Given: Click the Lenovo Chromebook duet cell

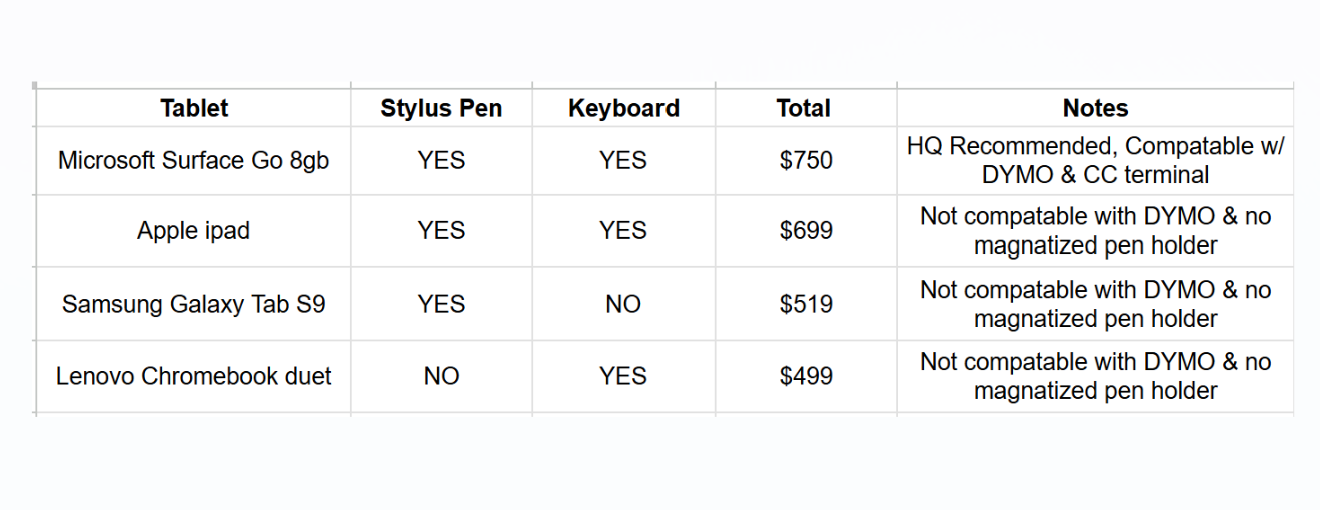Looking at the screenshot, I should (194, 376).
